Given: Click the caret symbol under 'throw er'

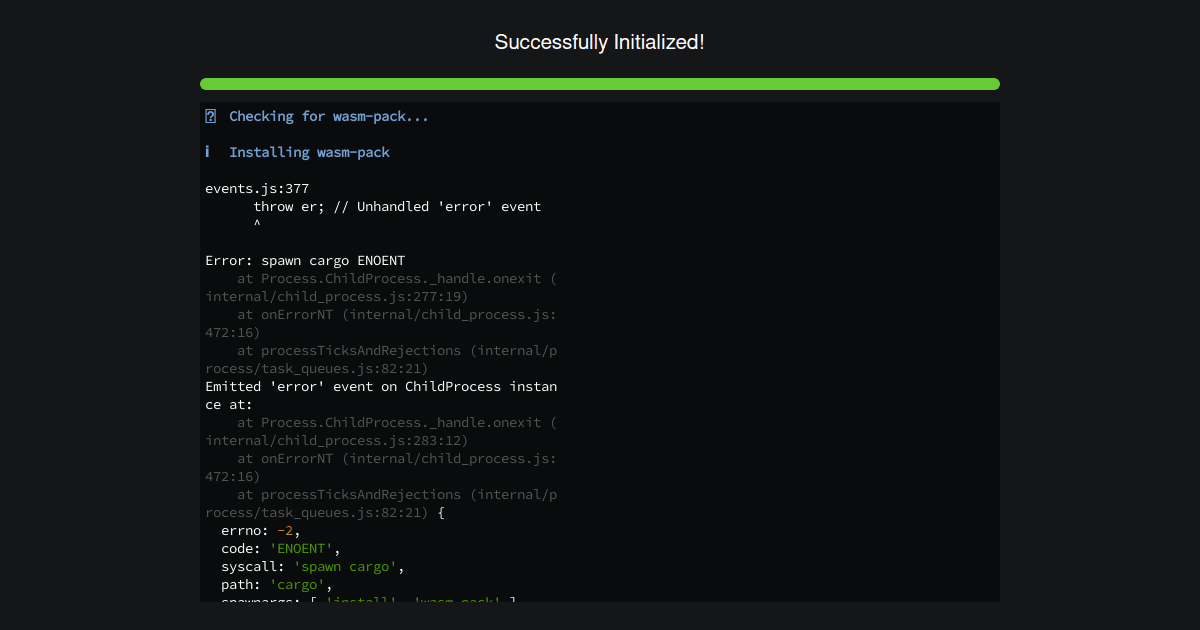Looking at the screenshot, I should 257,224.
